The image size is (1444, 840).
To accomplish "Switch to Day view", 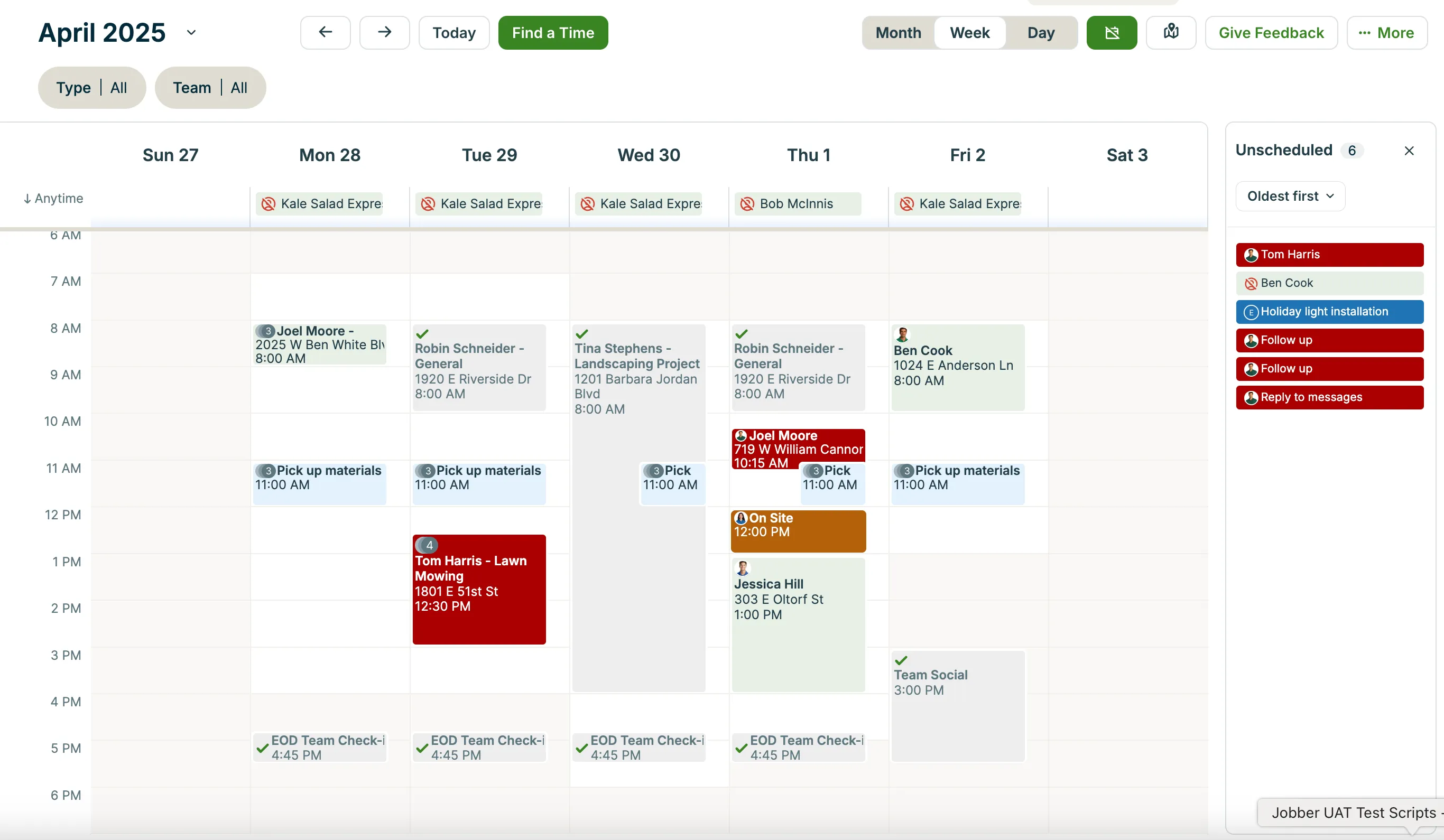I will click(x=1041, y=33).
